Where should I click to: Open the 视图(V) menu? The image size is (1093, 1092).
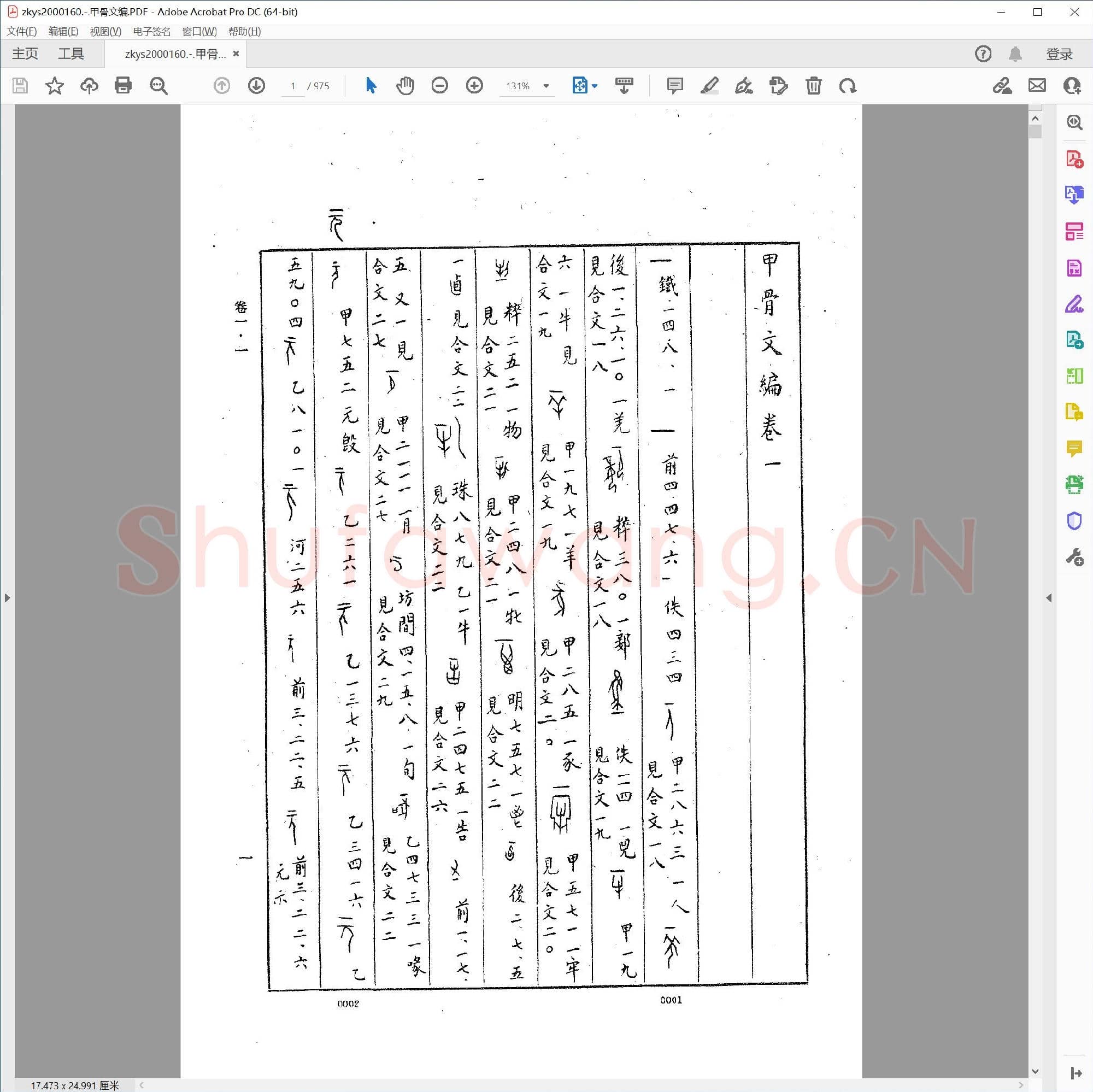106,31
